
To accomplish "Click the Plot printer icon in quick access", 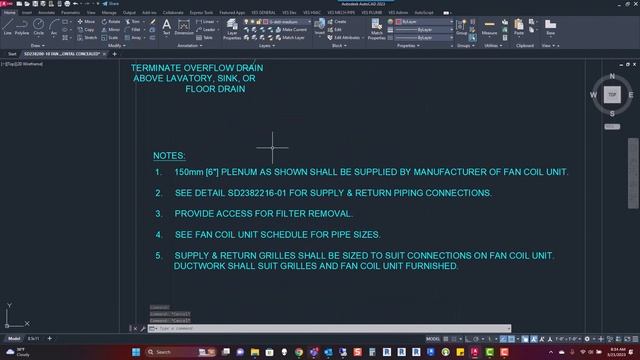I will [67, 4].
